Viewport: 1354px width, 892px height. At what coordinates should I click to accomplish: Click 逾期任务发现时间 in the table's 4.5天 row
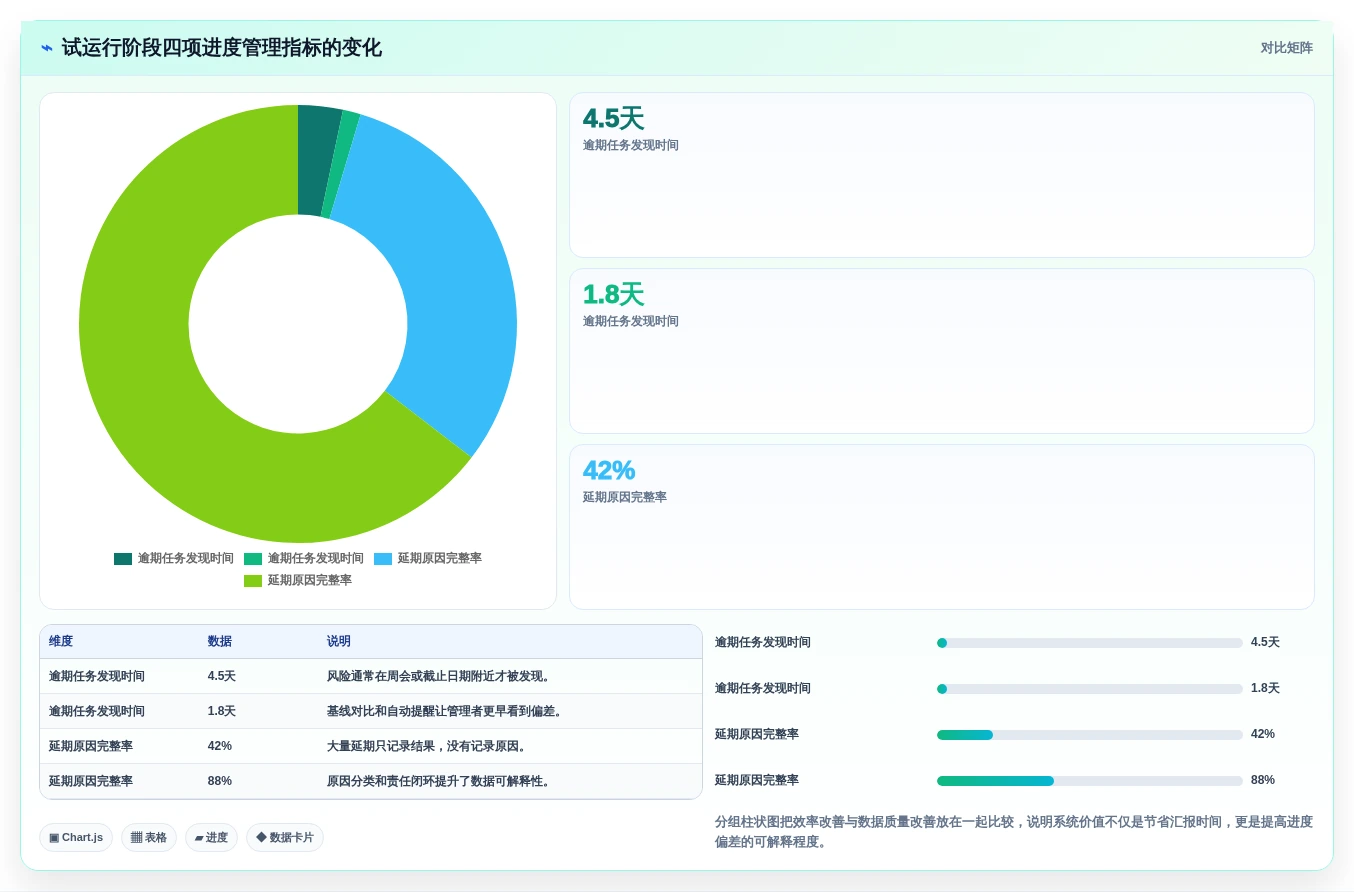pyautogui.click(x=97, y=677)
